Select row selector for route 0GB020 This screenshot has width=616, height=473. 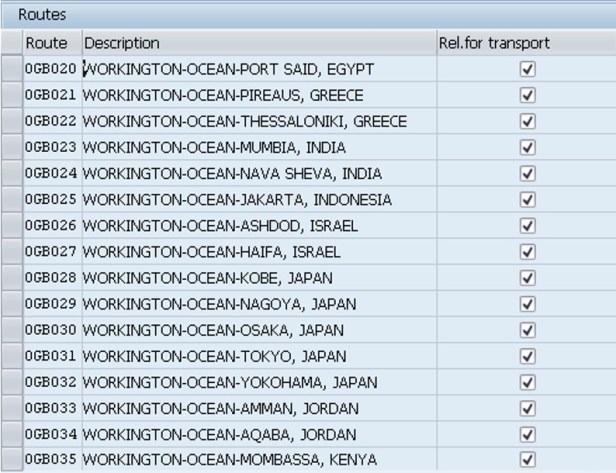(x=11, y=70)
